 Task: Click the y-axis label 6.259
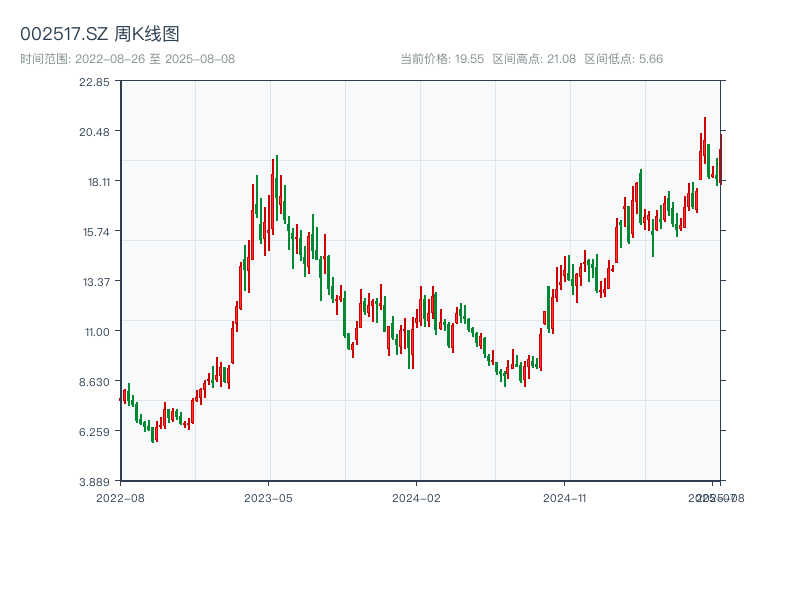pos(94,432)
